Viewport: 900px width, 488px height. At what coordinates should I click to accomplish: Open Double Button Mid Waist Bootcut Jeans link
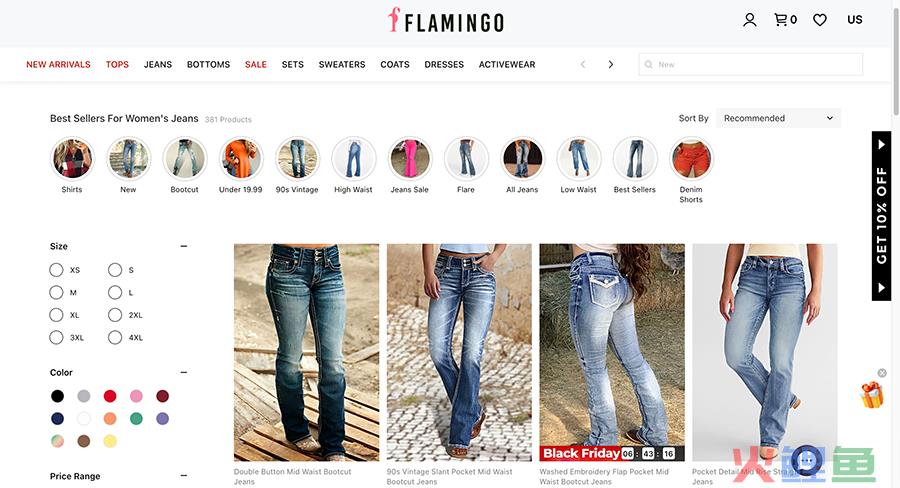pos(292,477)
